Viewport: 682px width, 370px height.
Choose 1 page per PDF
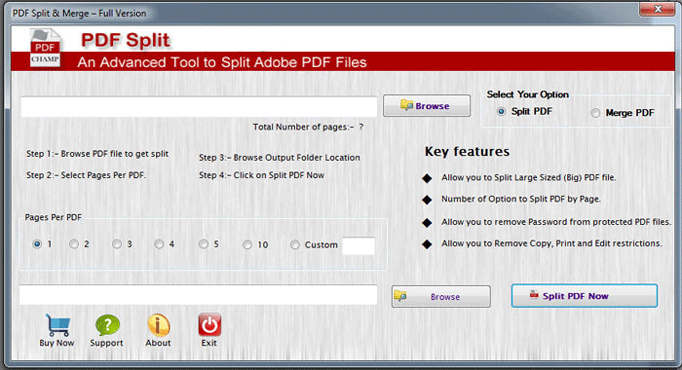37,244
